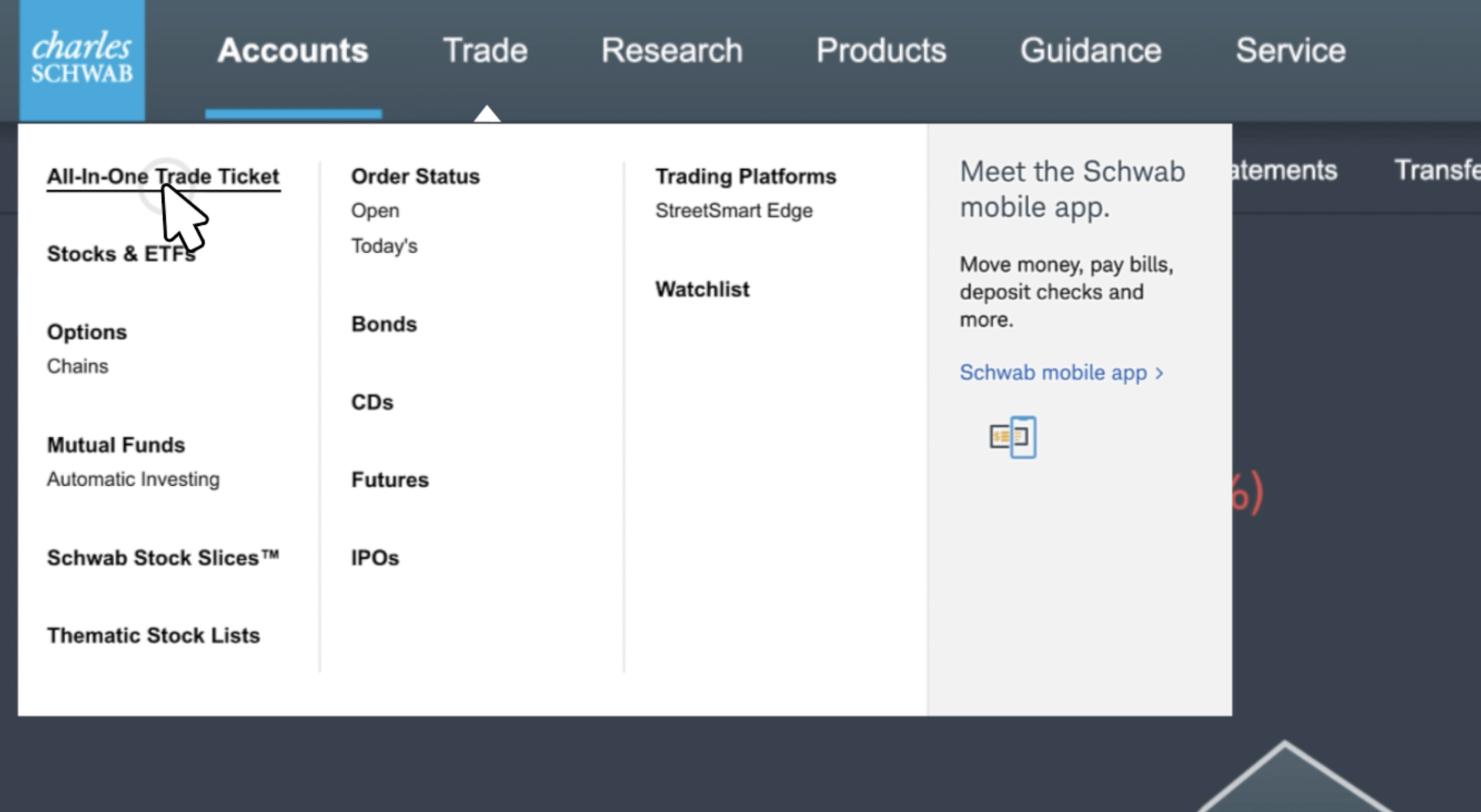Viewport: 1481px width, 812px height.
Task: Launch StreetSmart Edge platform link
Action: click(x=734, y=211)
